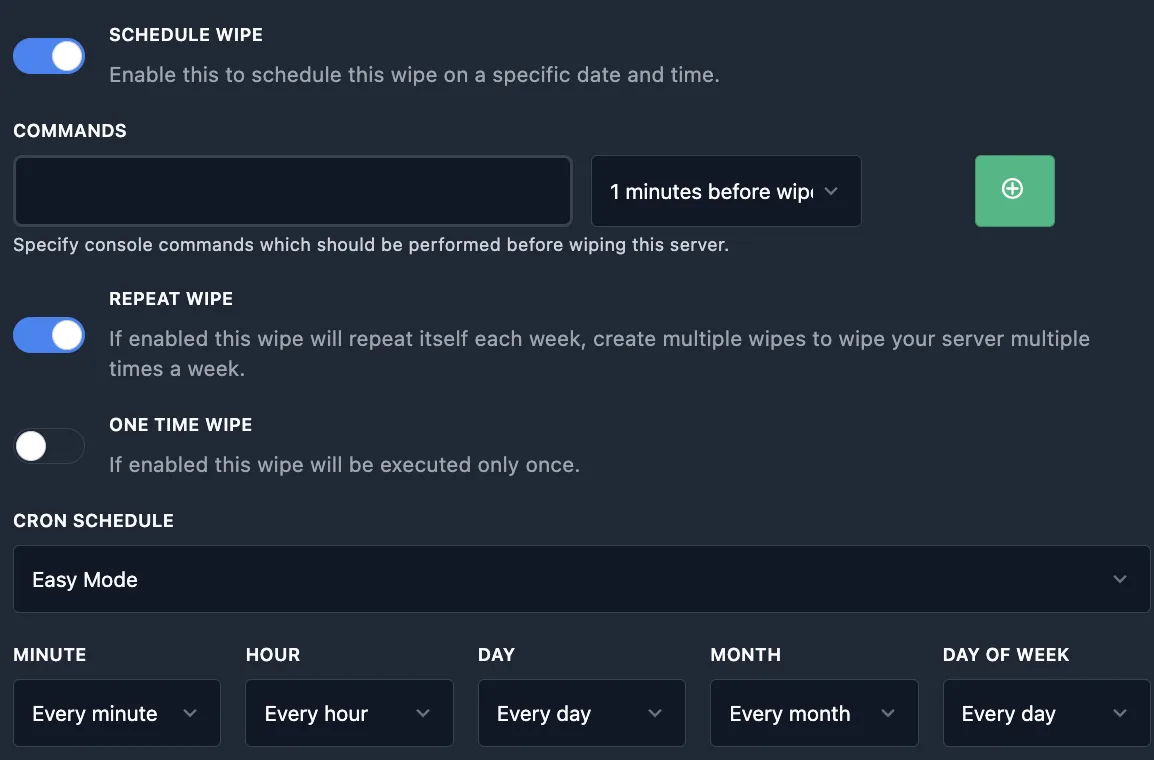Click chevron arrow in Every hour box

pyautogui.click(x=423, y=713)
